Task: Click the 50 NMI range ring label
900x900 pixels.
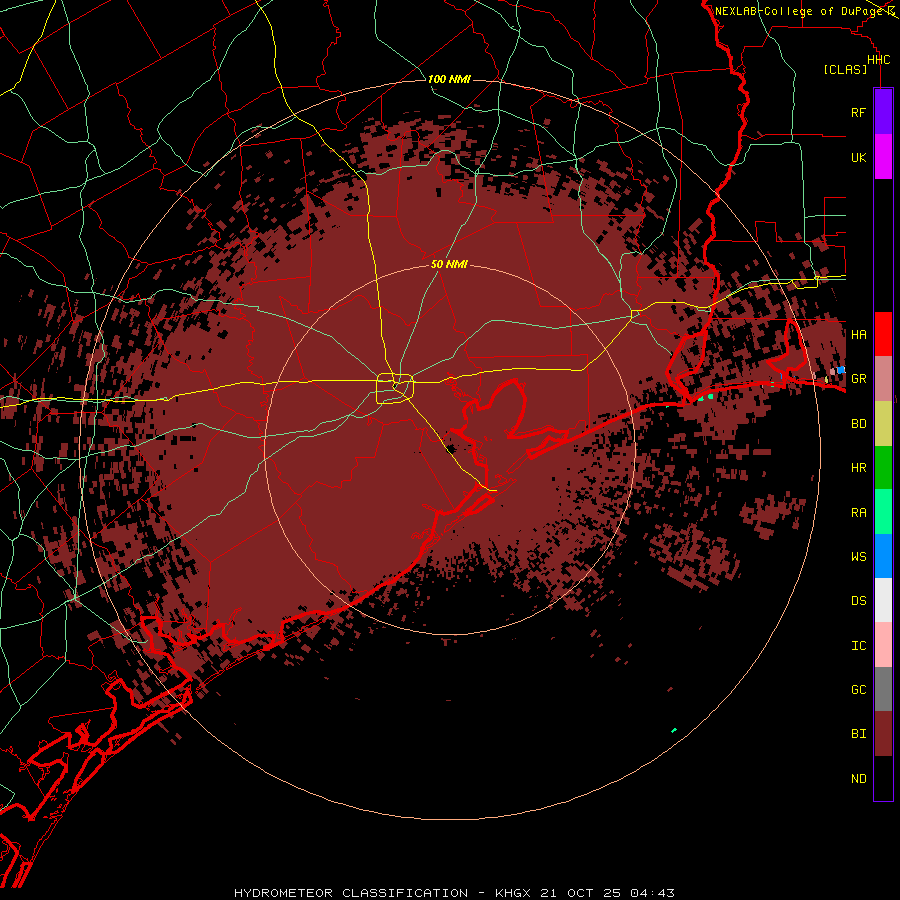Action: click(449, 264)
